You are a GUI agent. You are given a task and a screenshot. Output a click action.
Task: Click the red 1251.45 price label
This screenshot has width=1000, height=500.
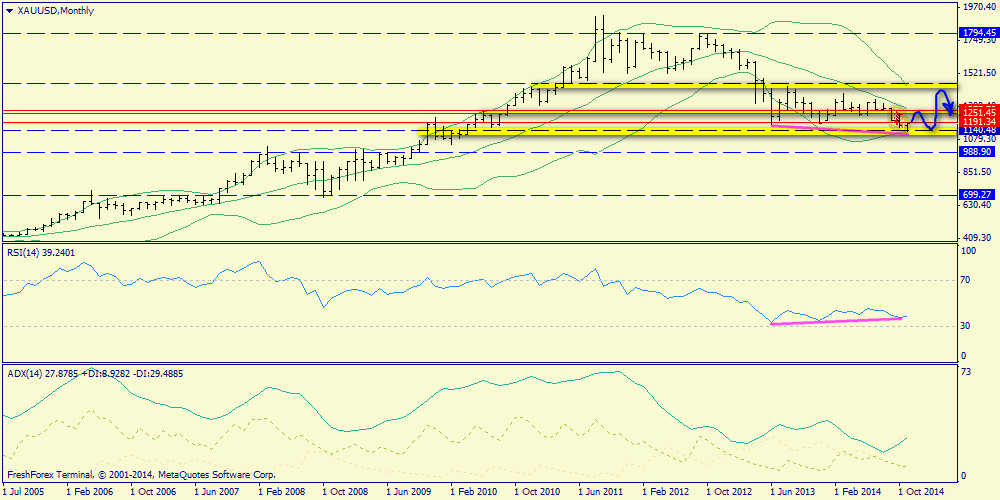979,110
